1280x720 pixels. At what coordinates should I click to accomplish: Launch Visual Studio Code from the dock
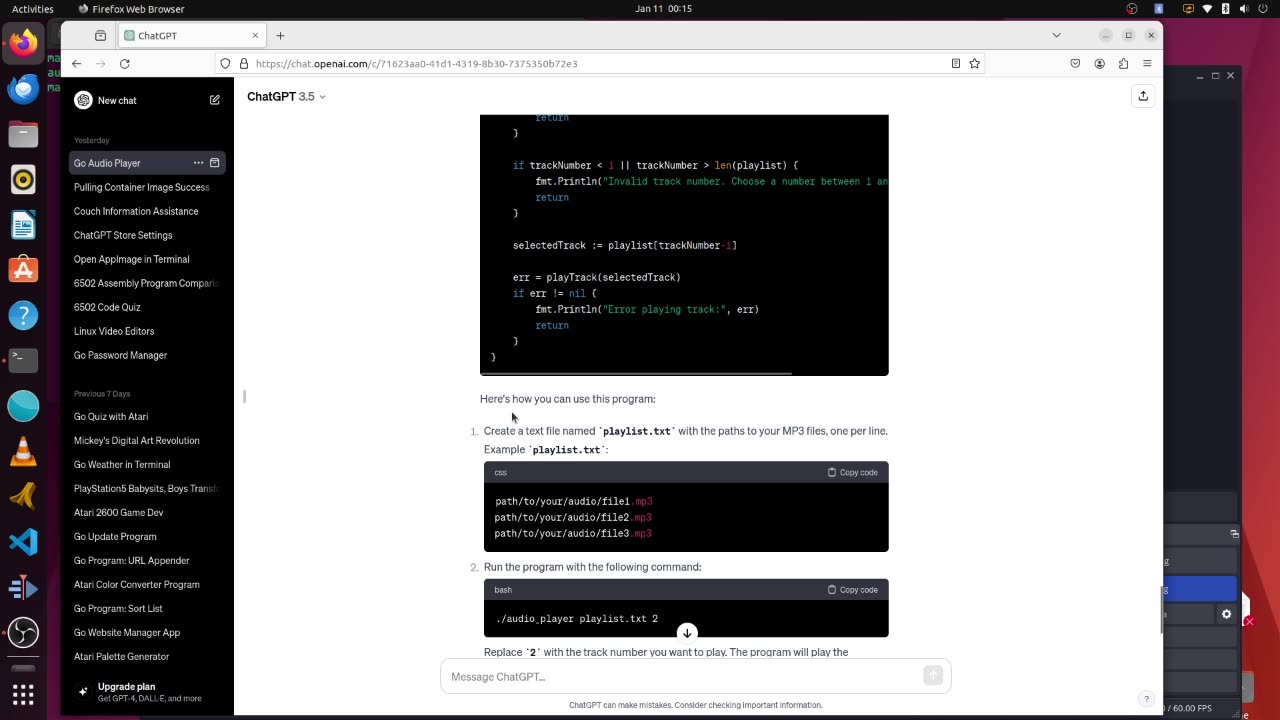pyautogui.click(x=23, y=542)
